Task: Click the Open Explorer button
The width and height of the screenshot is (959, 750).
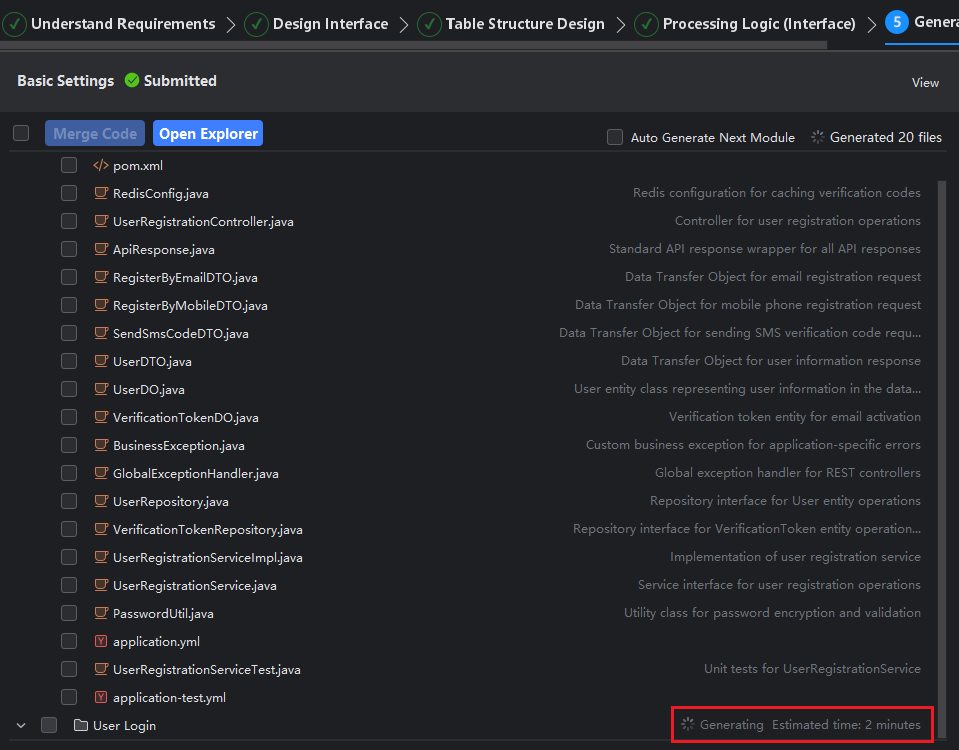Action: tap(208, 134)
